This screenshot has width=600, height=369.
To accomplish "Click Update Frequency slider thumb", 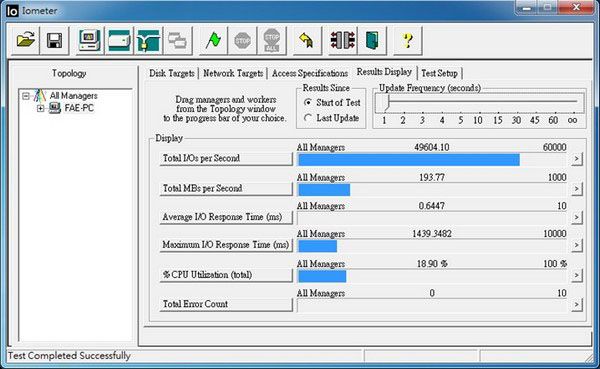I will 387,103.
